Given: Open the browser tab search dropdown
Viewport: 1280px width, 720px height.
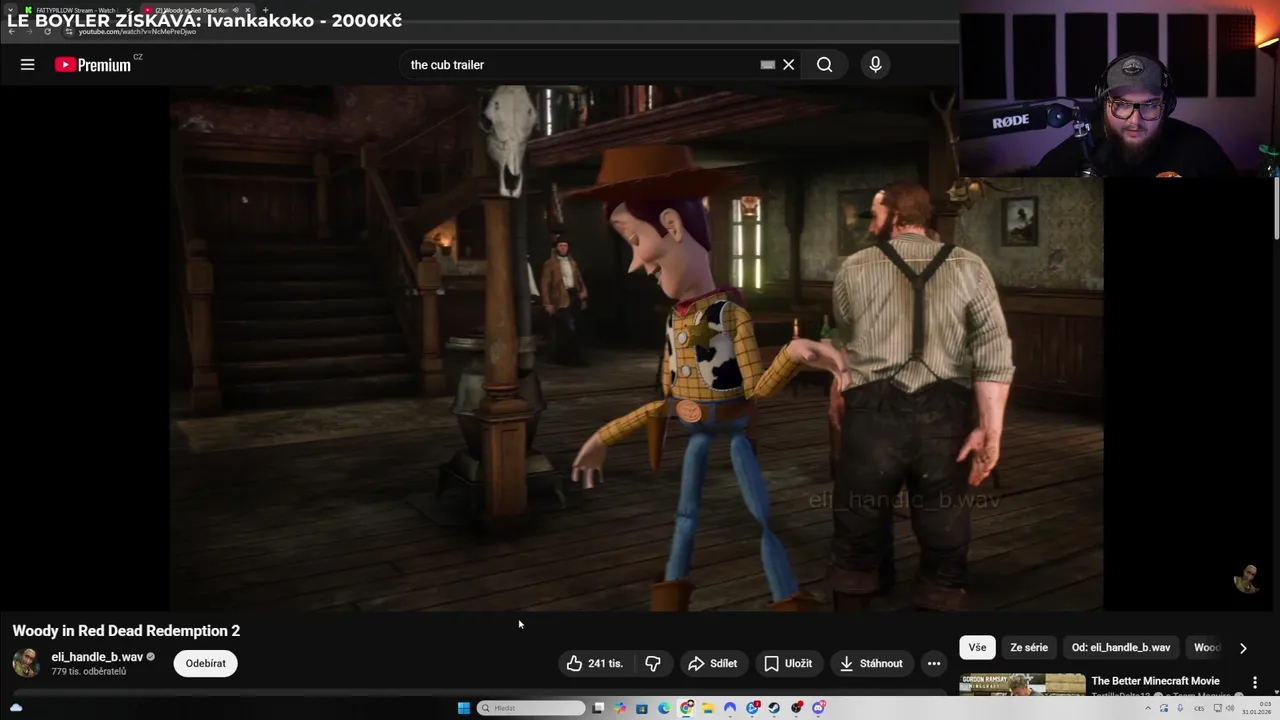Looking at the screenshot, I should (x=12, y=10).
